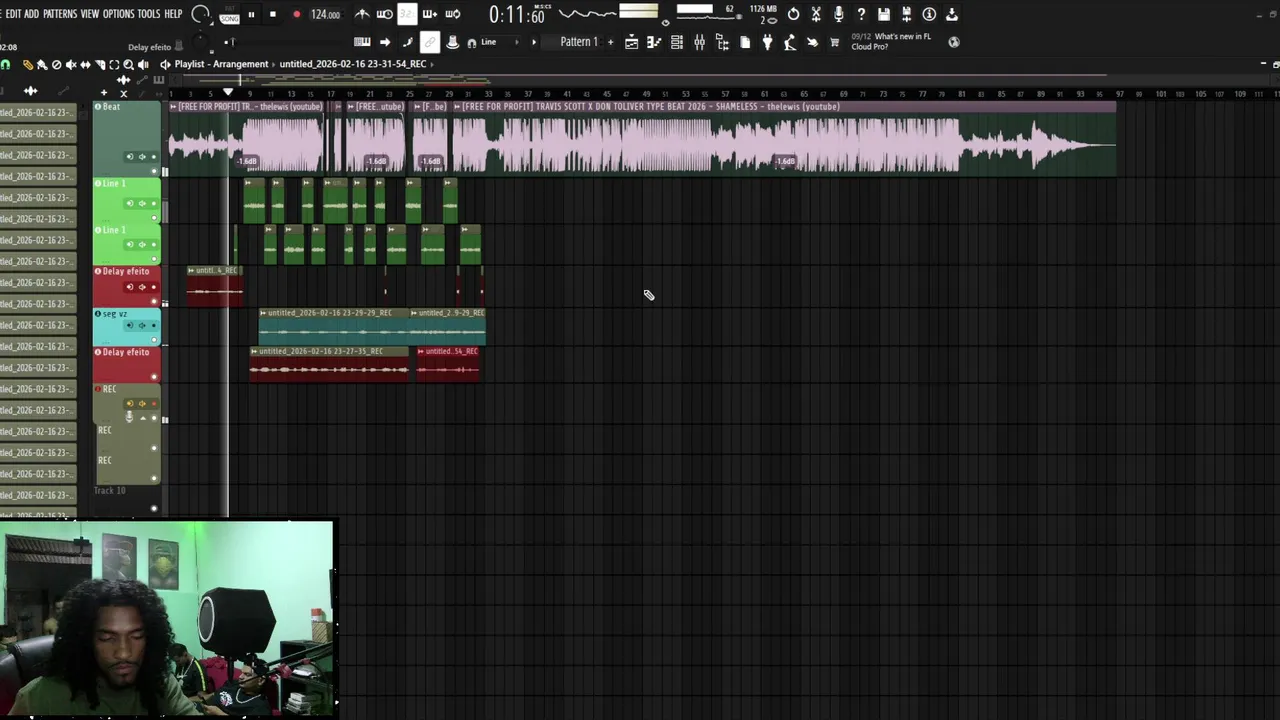Open the untitled_2026-02-16 23-27-35_REC clip menu
The image size is (1280, 720).
(x=255, y=351)
